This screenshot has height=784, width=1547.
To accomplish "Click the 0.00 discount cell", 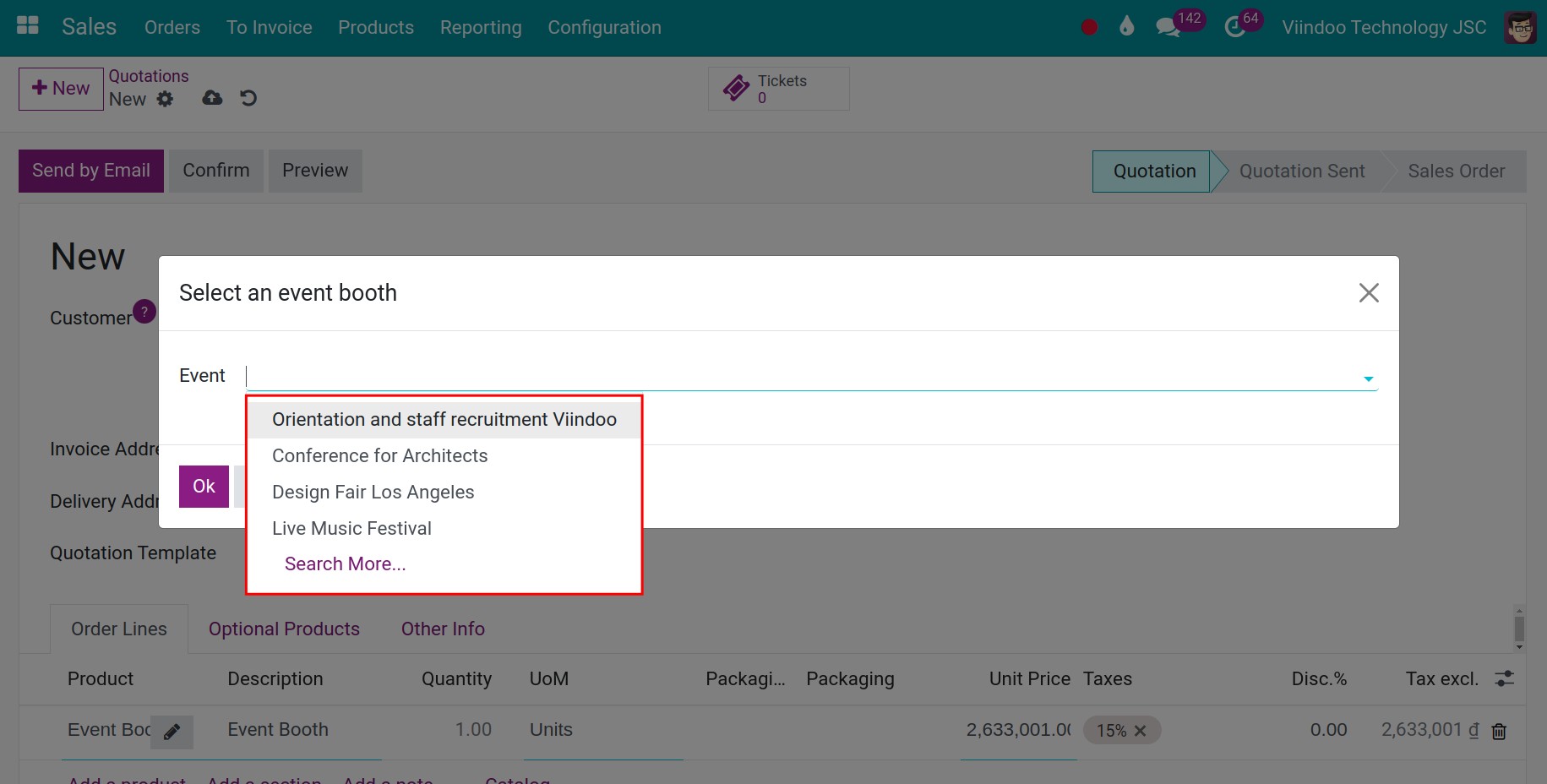I will (x=1328, y=730).
